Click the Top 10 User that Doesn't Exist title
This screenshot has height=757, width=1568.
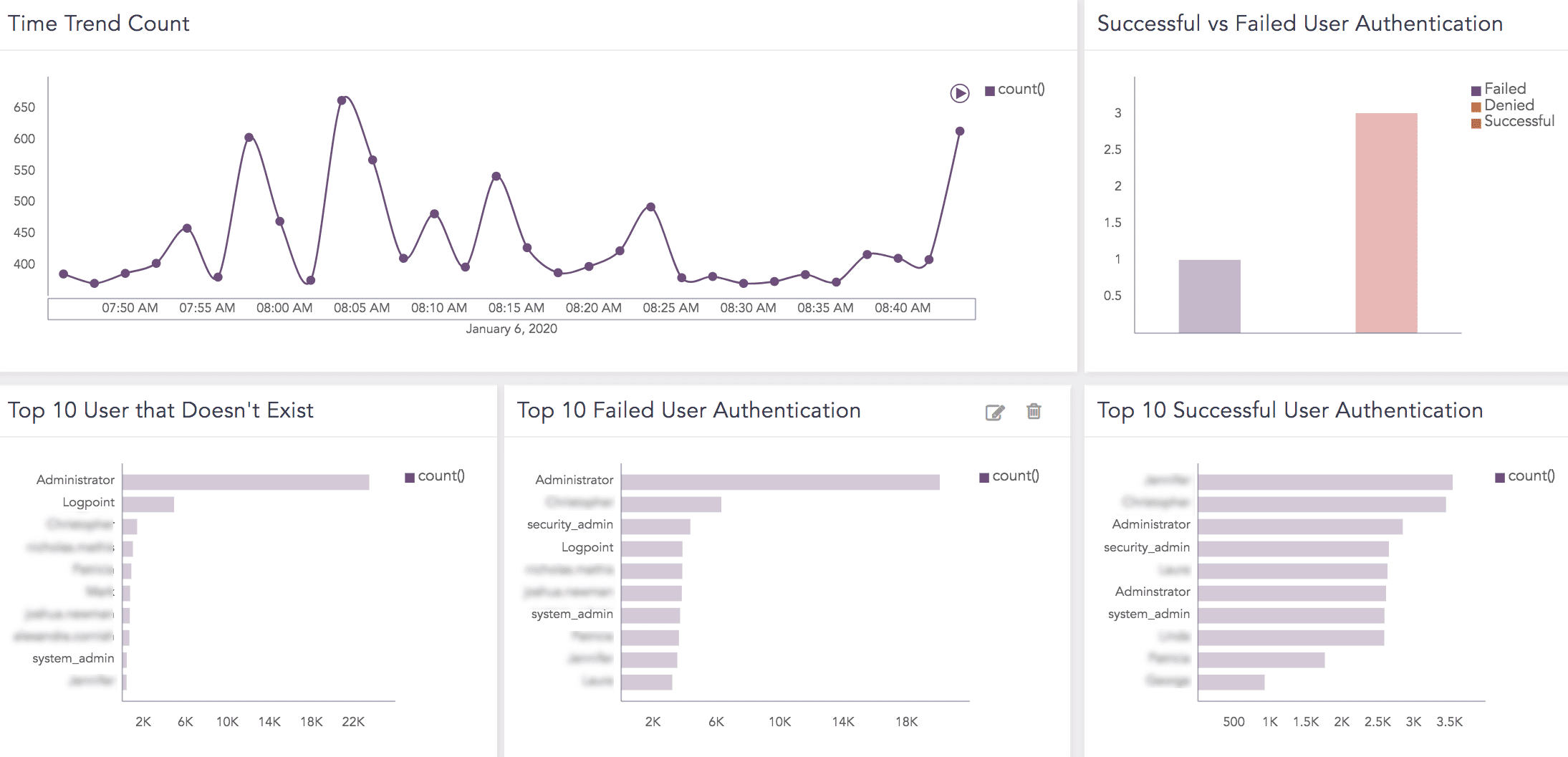[x=160, y=410]
